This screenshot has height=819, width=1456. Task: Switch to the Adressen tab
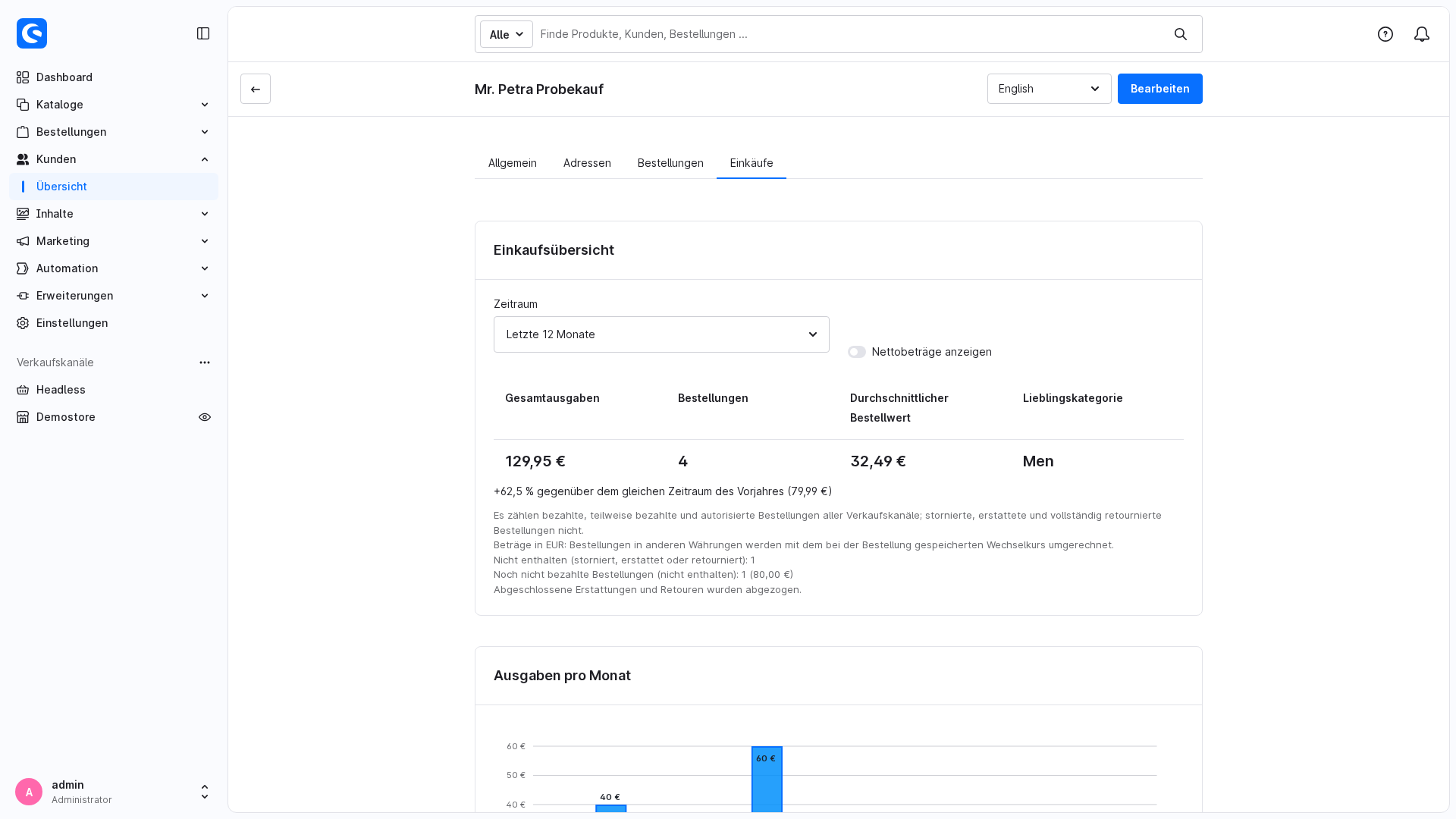(587, 163)
